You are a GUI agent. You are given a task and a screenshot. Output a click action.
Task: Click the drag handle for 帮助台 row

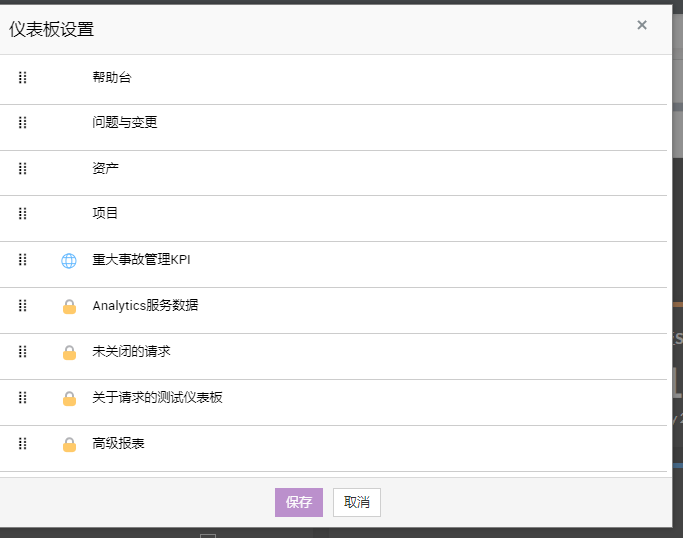click(23, 77)
